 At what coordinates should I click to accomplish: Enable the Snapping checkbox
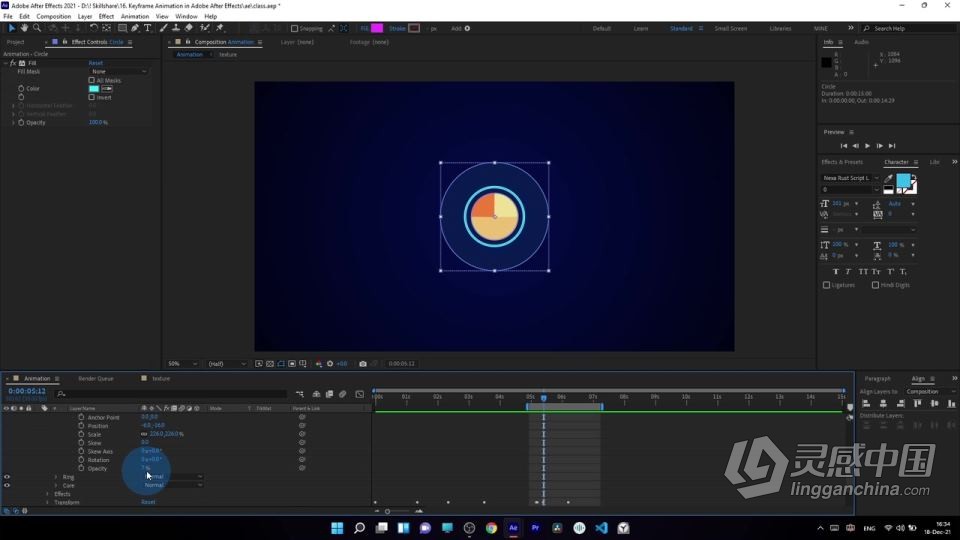(294, 29)
